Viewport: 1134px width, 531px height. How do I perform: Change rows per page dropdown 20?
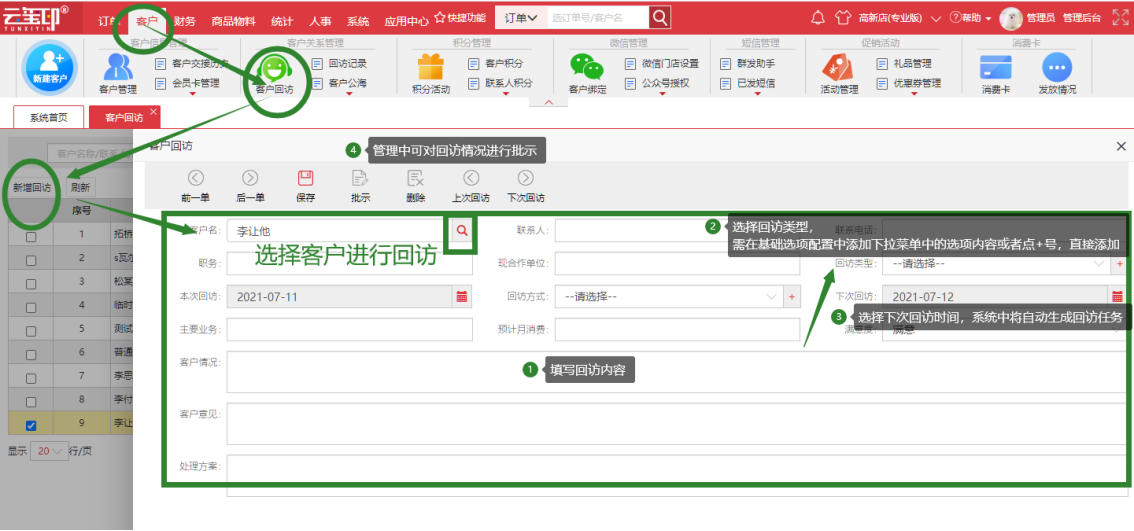point(50,451)
